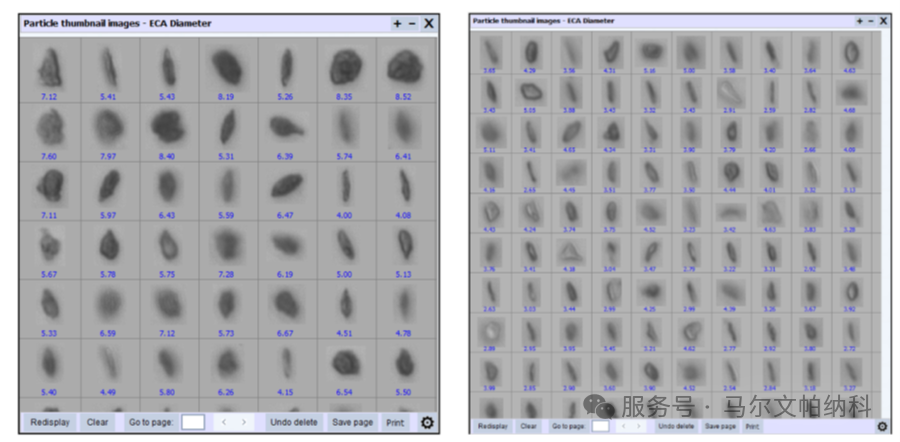Select particle thumbnail labeled 5.59
Screen dimensions: 900x442
click(x=228, y=187)
